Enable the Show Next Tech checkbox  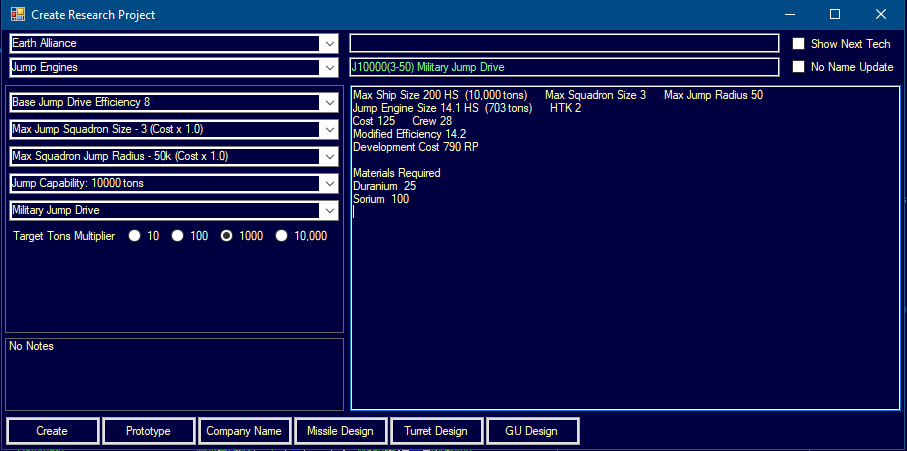pyautogui.click(x=798, y=43)
